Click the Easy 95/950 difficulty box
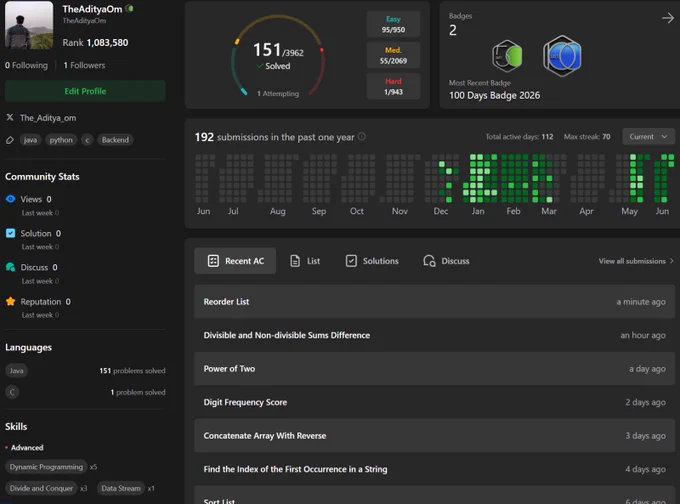Image resolution: width=680 pixels, height=504 pixels. pos(393,24)
